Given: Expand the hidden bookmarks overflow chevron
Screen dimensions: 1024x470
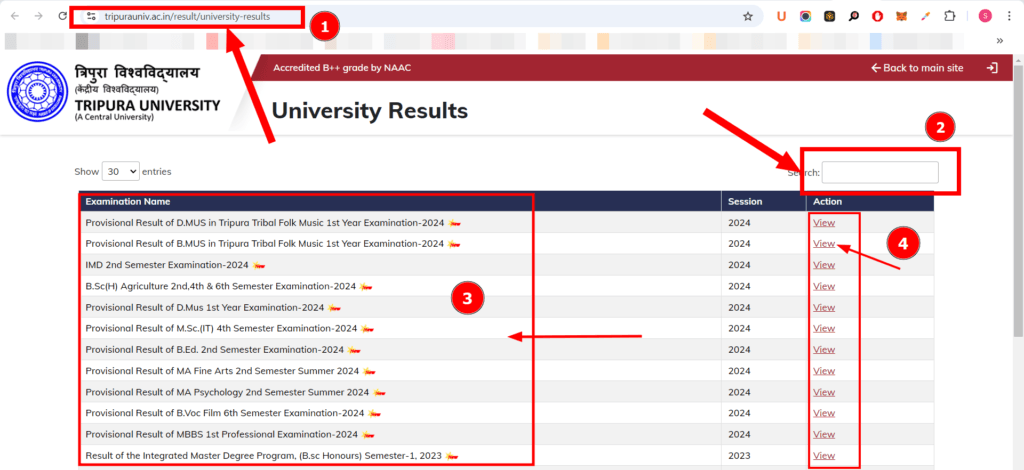Looking at the screenshot, I should (999, 41).
